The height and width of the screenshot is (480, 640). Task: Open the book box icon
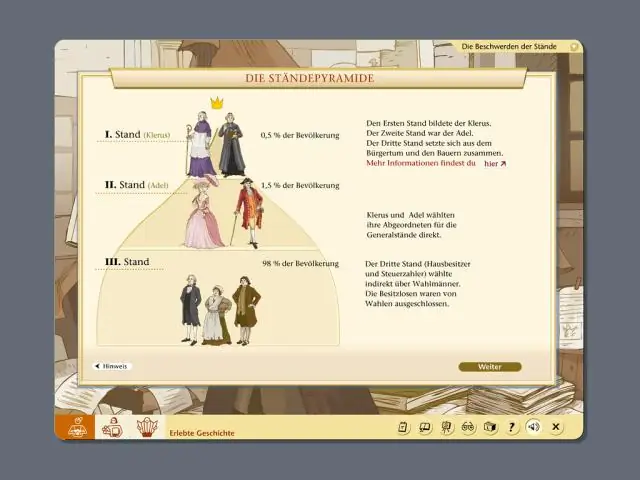tap(490, 427)
